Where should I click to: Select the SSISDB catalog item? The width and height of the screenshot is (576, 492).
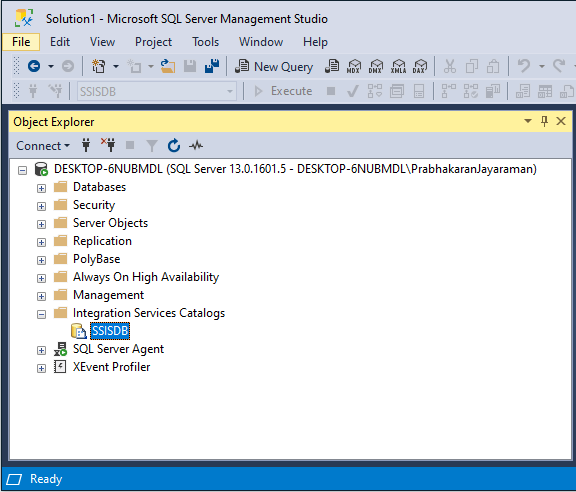pyautogui.click(x=110, y=331)
